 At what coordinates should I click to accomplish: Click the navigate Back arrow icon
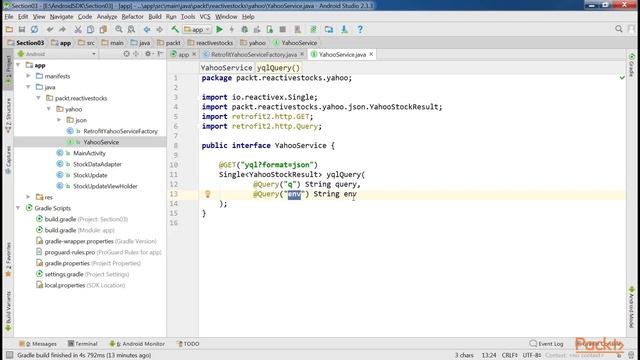pyautogui.click(x=147, y=29)
